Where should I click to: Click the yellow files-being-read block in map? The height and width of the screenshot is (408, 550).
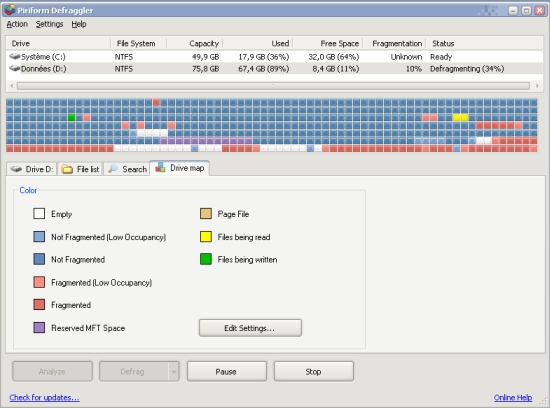click(x=460, y=118)
